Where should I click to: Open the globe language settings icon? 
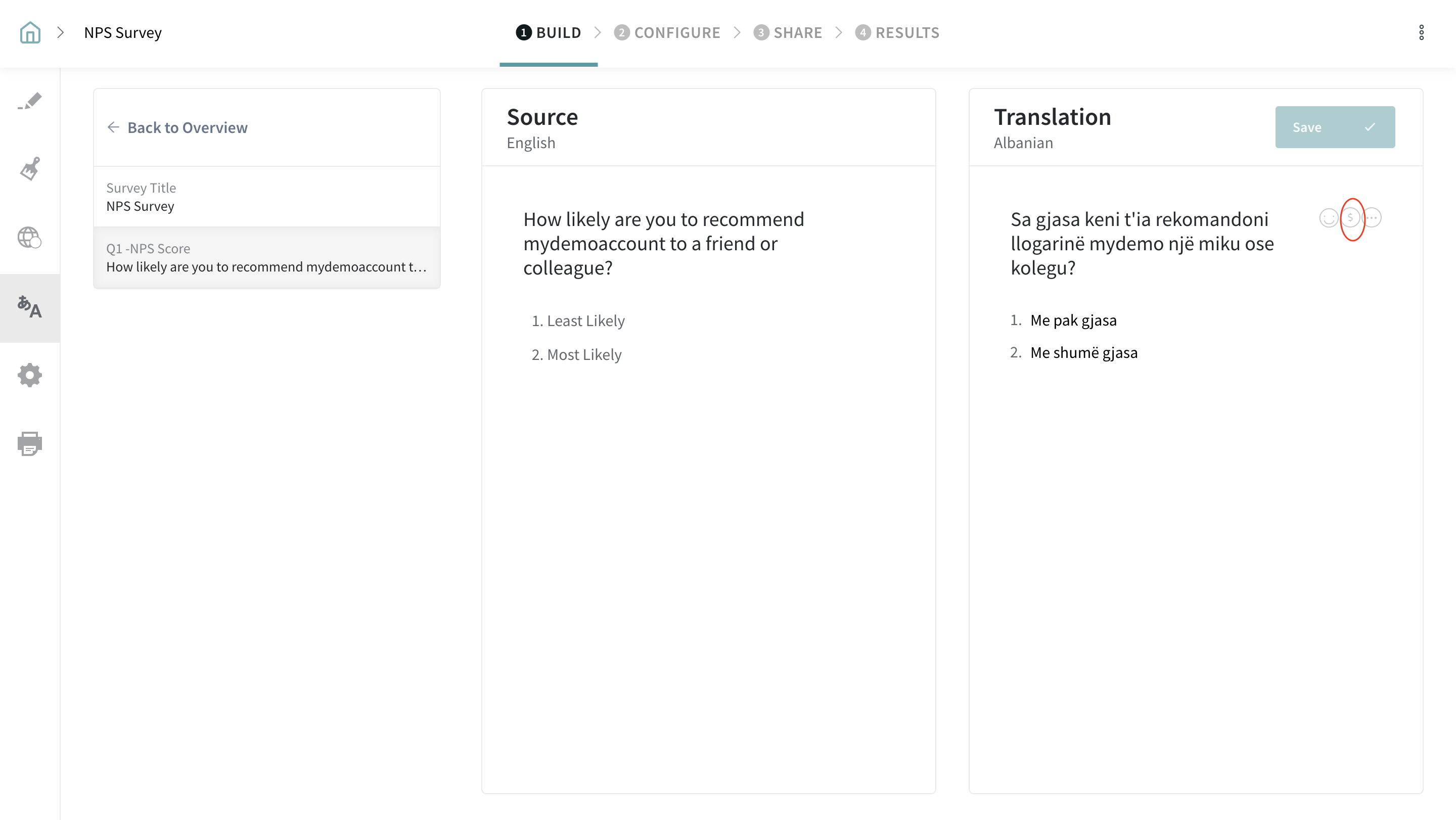pos(30,237)
